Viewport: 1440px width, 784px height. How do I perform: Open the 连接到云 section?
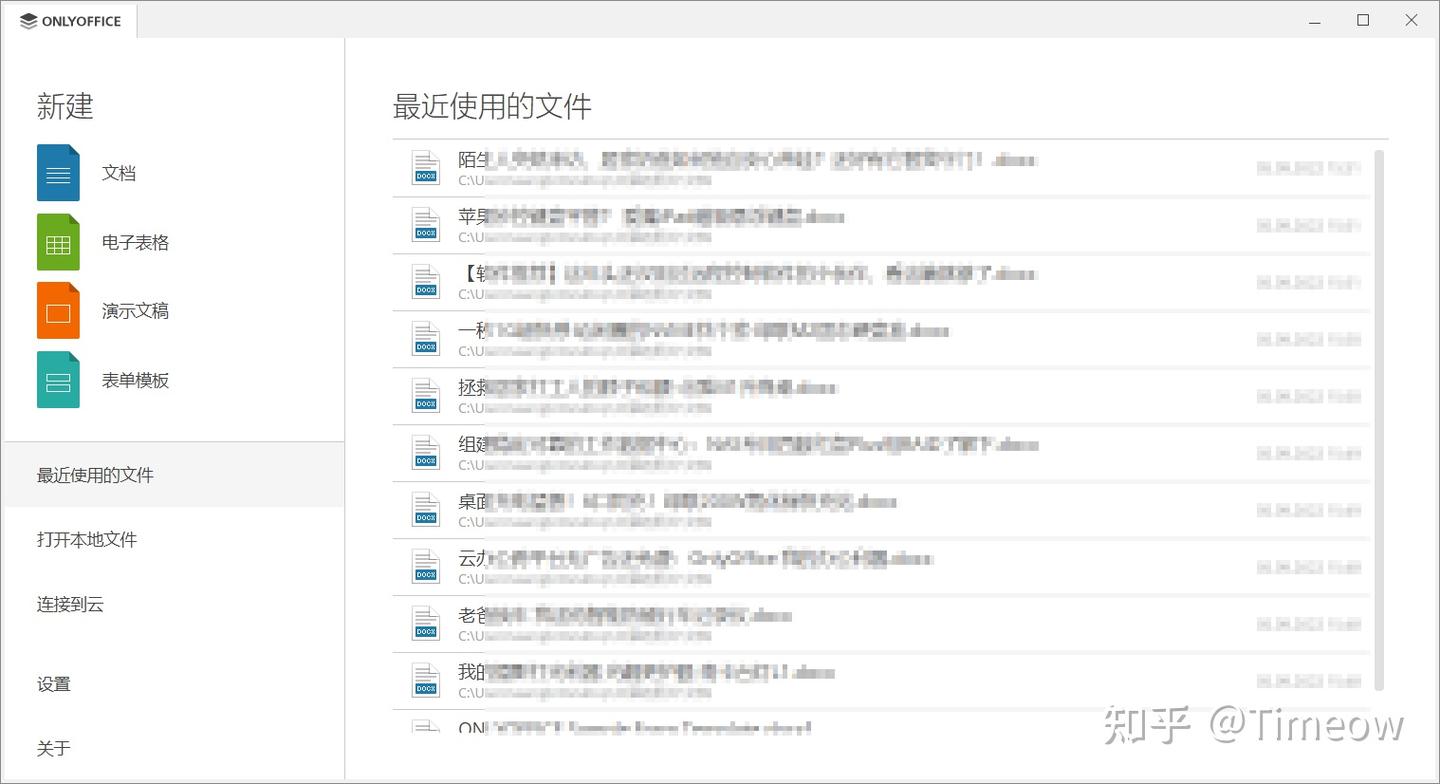coord(70,604)
